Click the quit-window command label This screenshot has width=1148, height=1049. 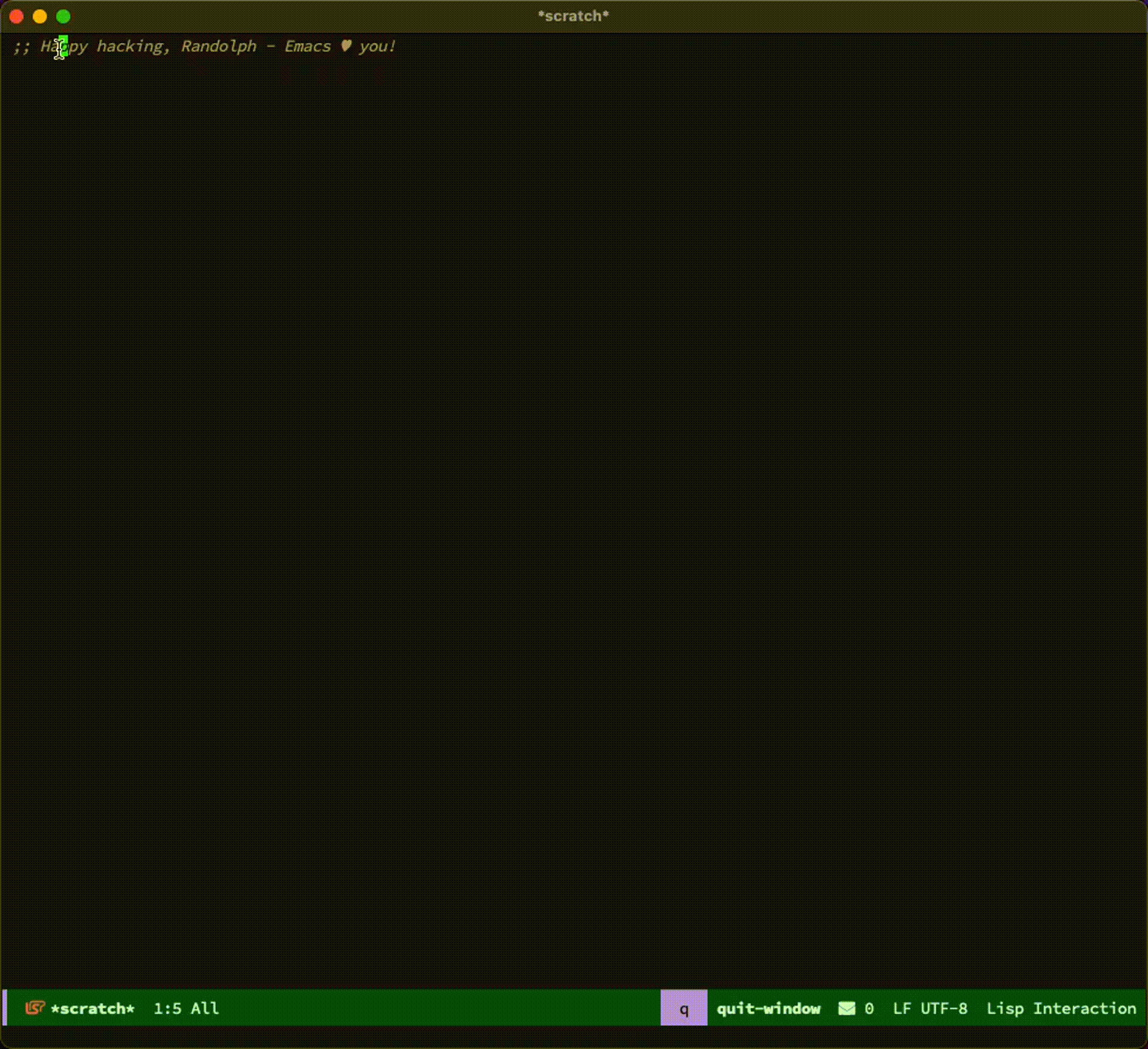[768, 1008]
